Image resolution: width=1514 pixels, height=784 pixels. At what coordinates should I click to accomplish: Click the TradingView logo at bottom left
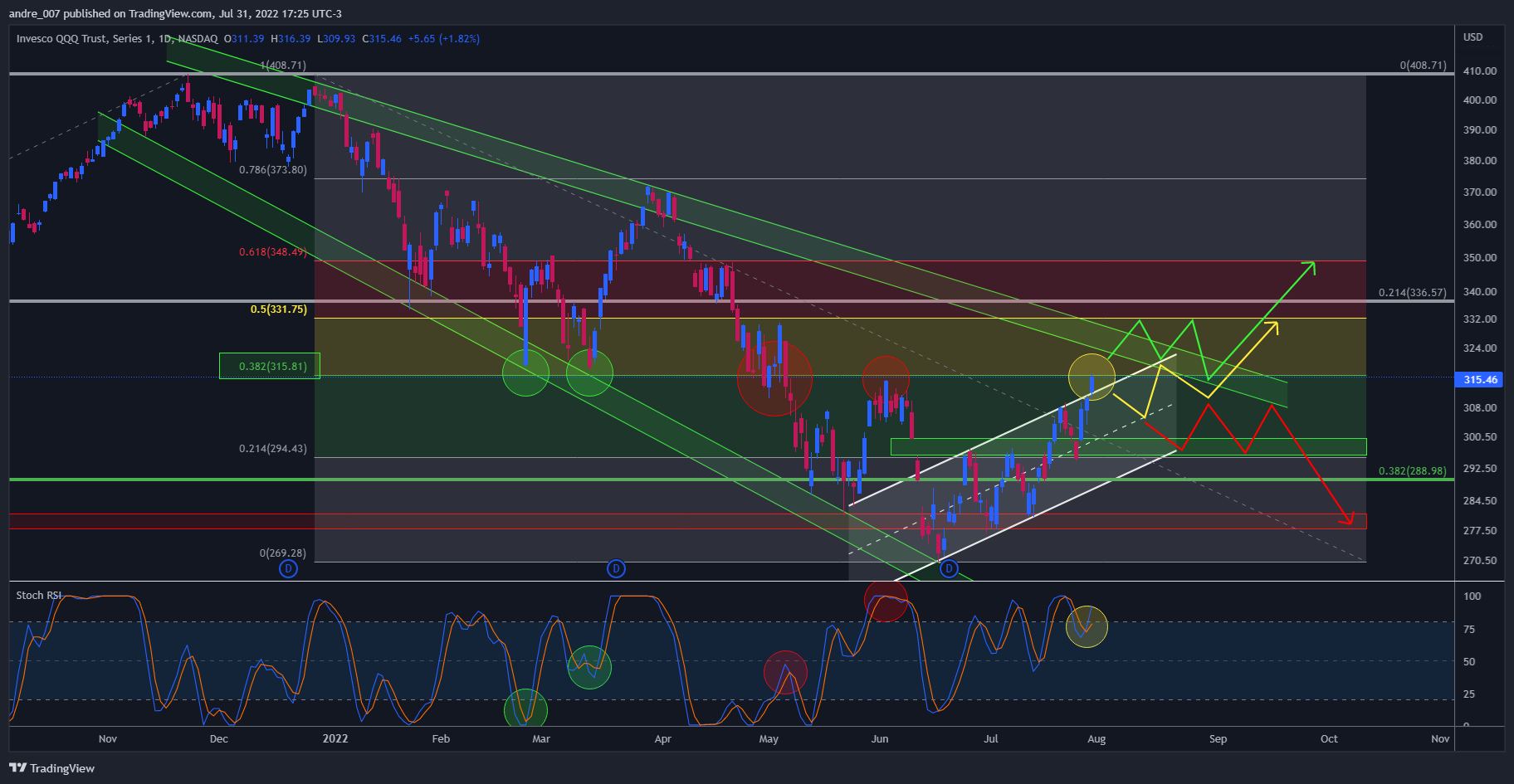pos(51,768)
